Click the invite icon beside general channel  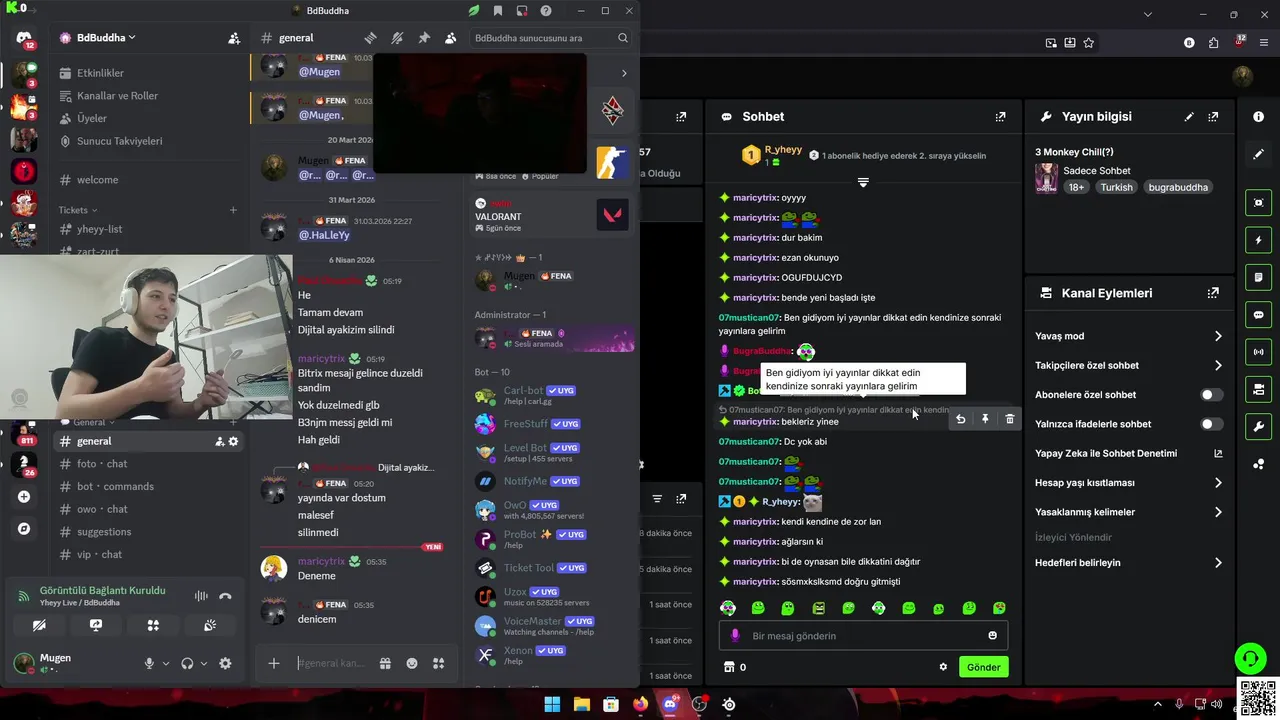pyautogui.click(x=220, y=441)
